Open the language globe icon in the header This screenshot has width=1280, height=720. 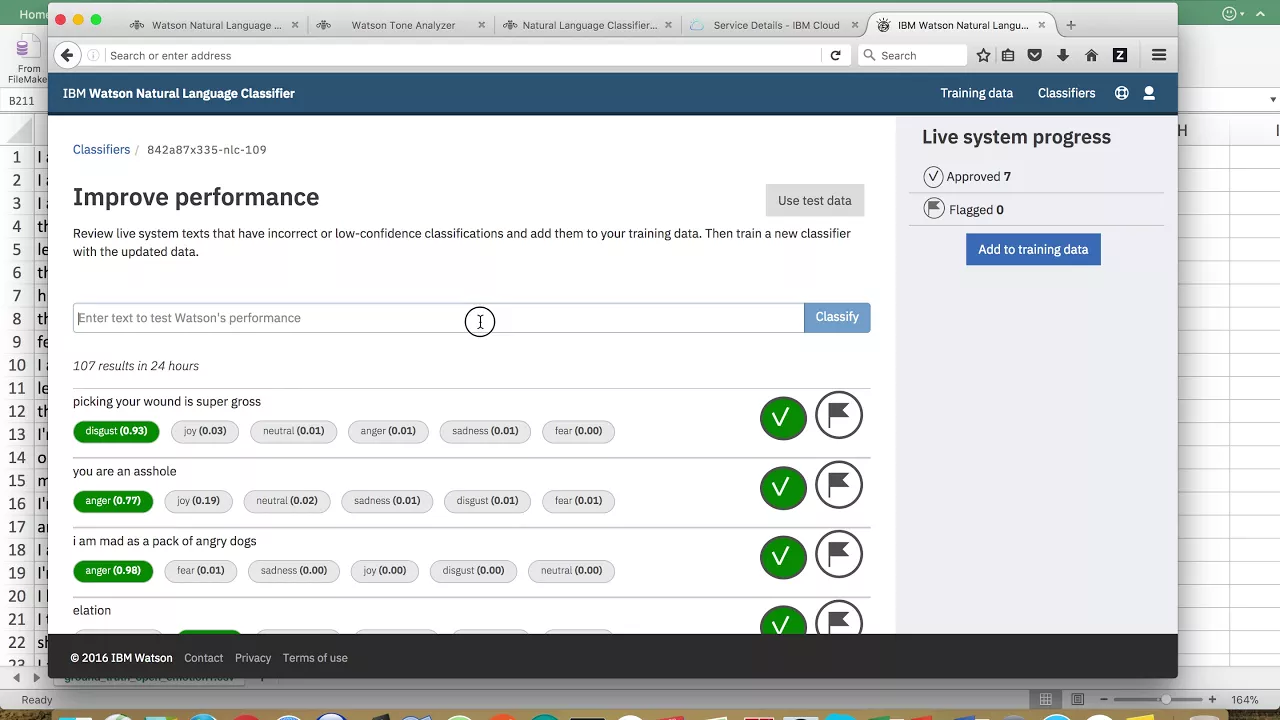pos(1122,93)
